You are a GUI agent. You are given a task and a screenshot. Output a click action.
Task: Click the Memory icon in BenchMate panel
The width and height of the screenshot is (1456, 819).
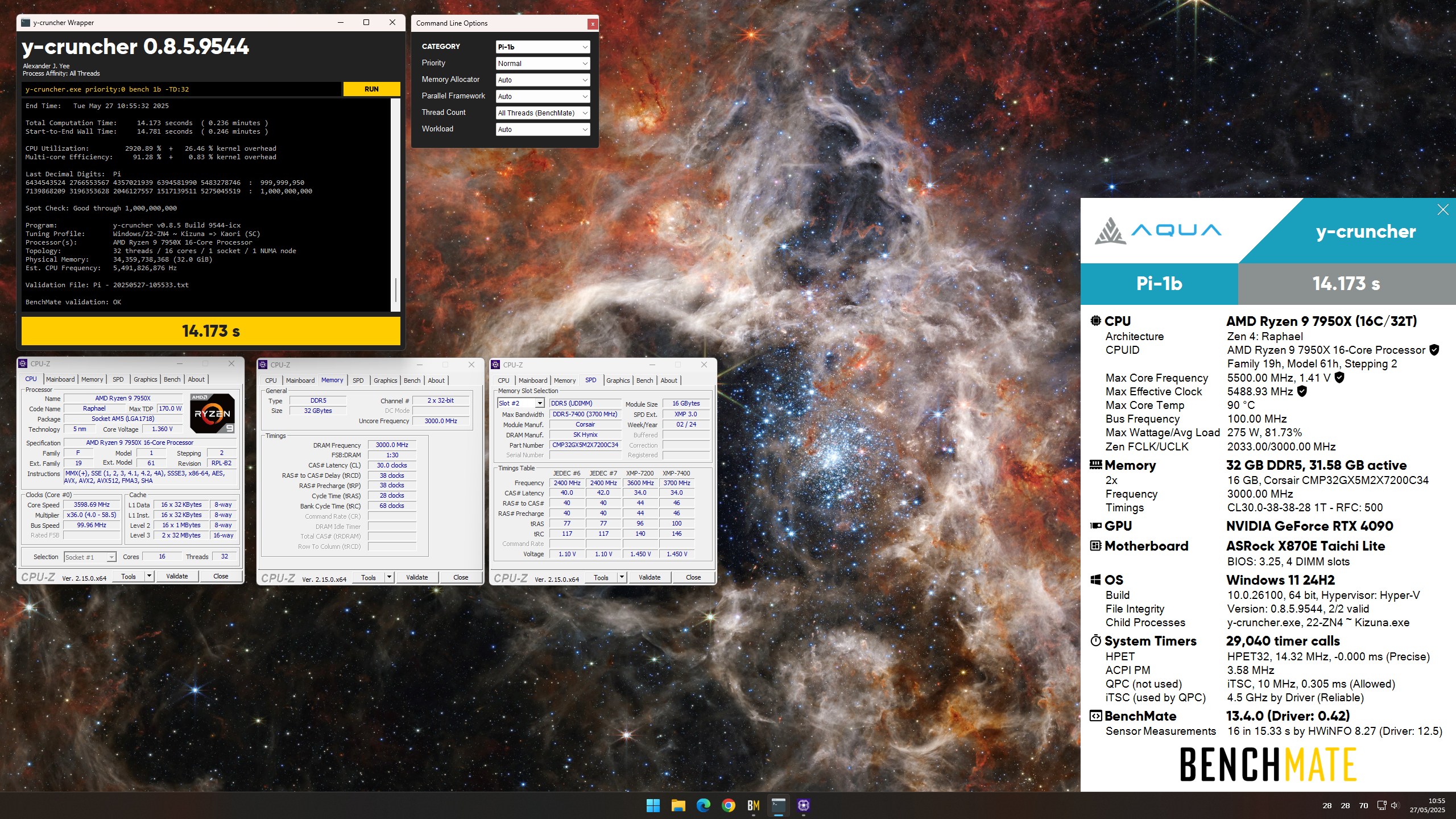point(1095,465)
